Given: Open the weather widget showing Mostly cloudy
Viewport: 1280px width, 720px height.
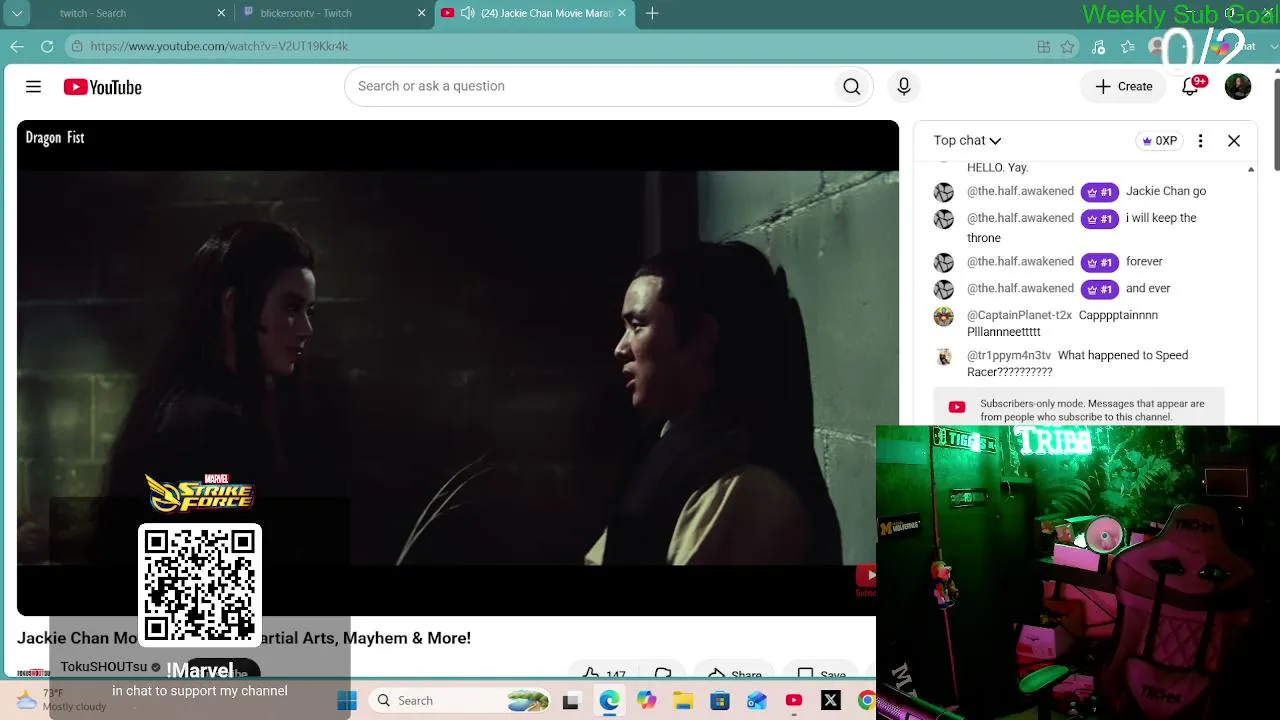Looking at the screenshot, I should point(61,700).
